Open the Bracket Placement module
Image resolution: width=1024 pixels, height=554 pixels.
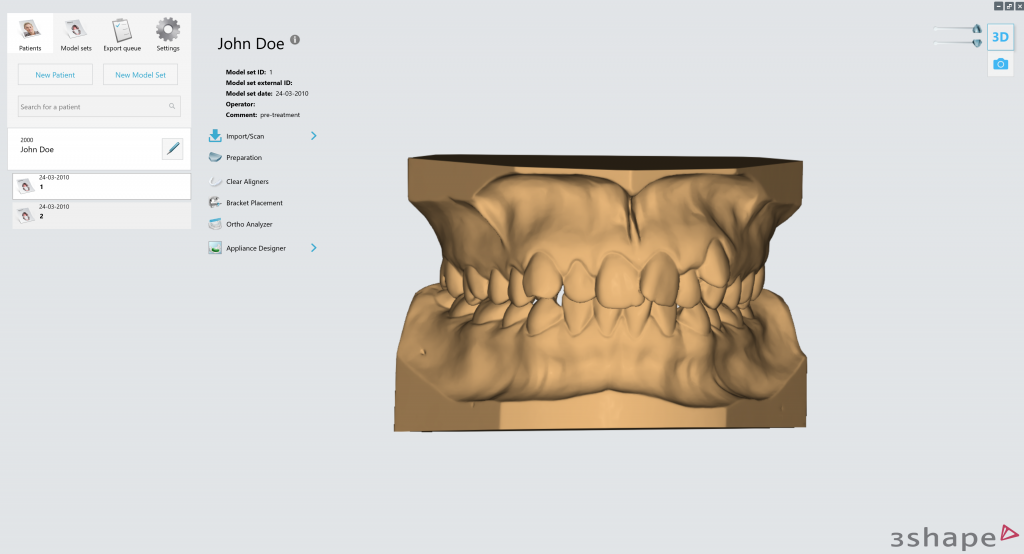(x=254, y=203)
